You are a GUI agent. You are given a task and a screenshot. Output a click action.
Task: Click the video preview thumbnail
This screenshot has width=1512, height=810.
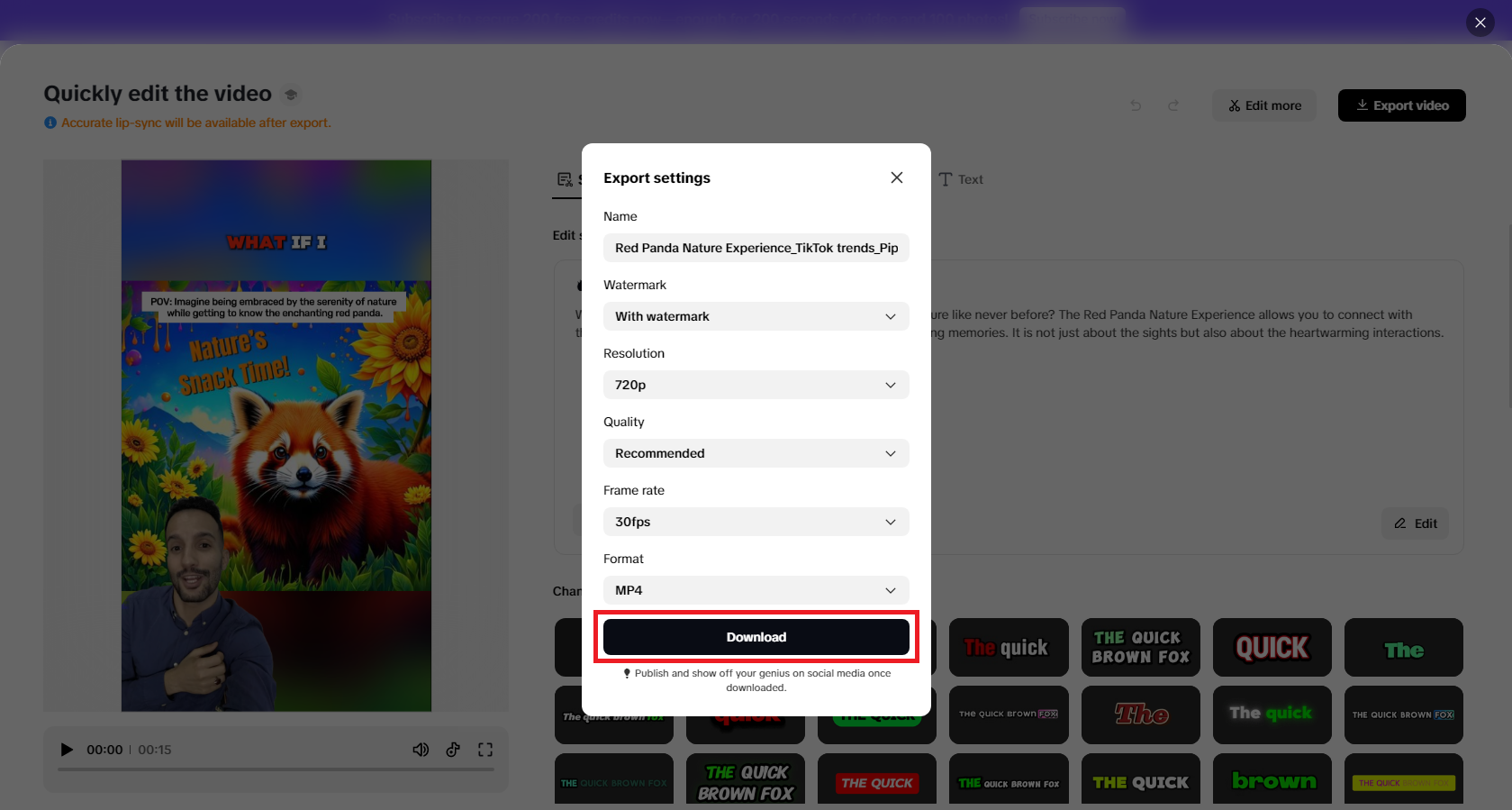pos(276,436)
